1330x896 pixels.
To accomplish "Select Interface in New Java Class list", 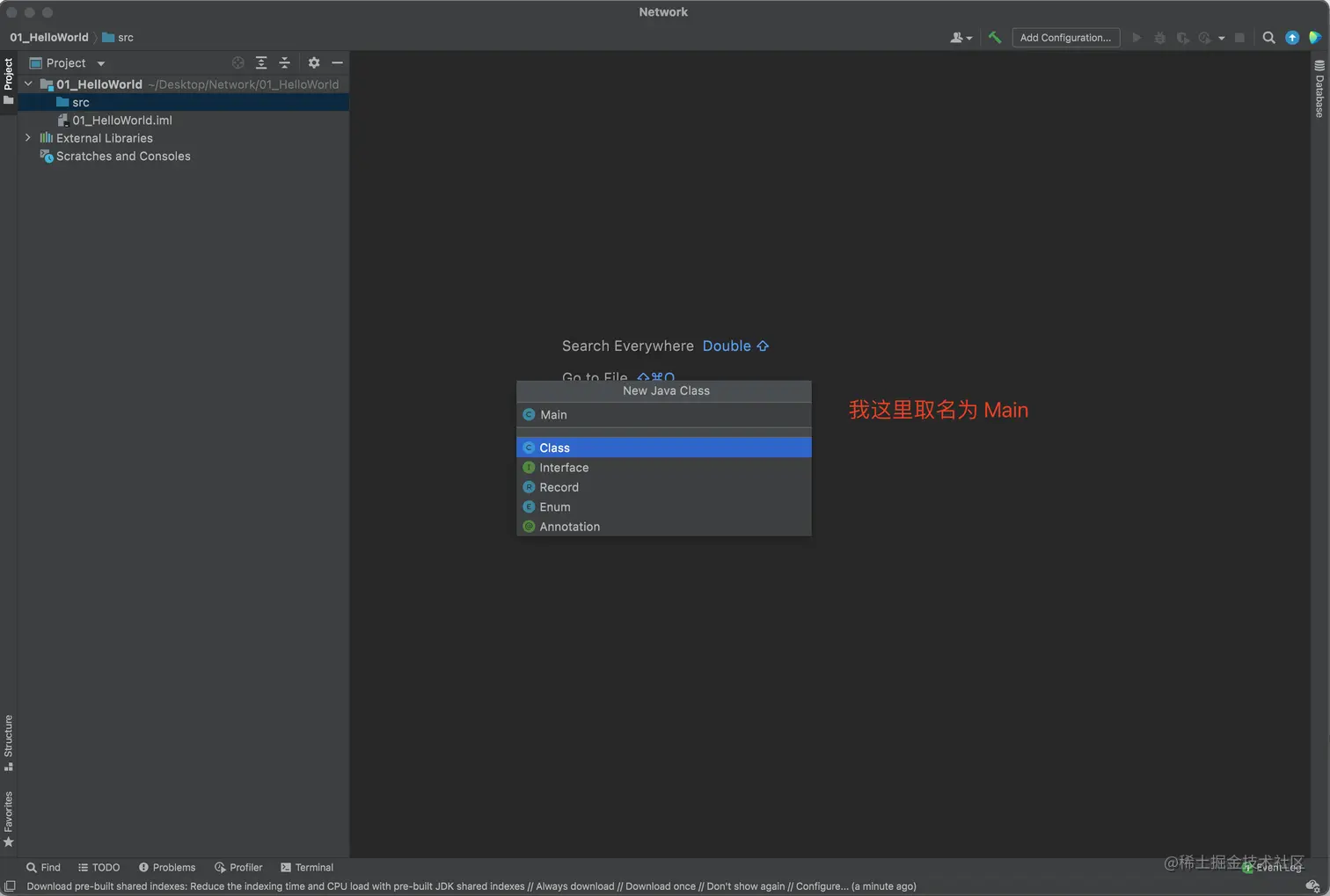I will [x=664, y=468].
